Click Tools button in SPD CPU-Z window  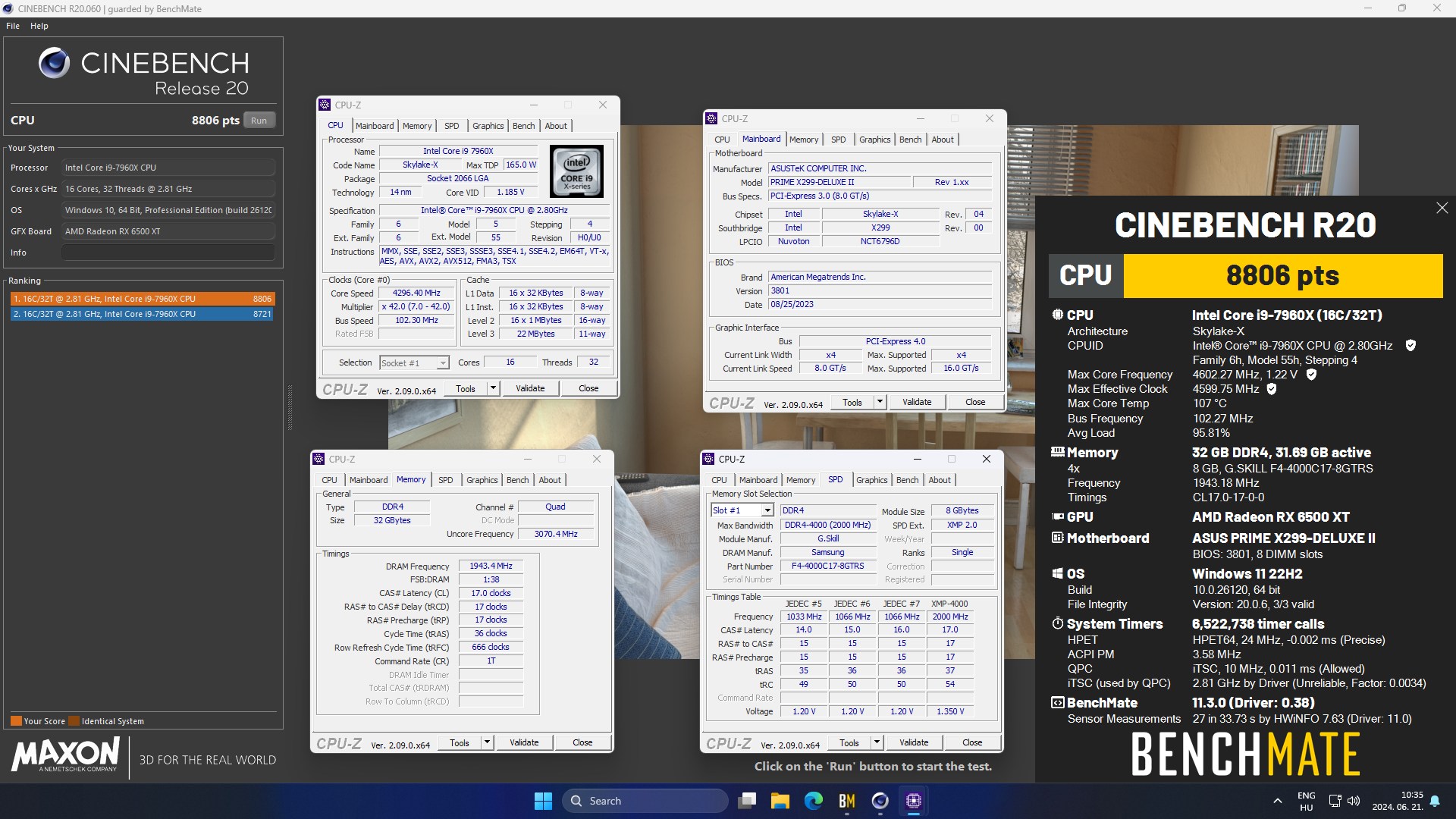pyautogui.click(x=849, y=742)
